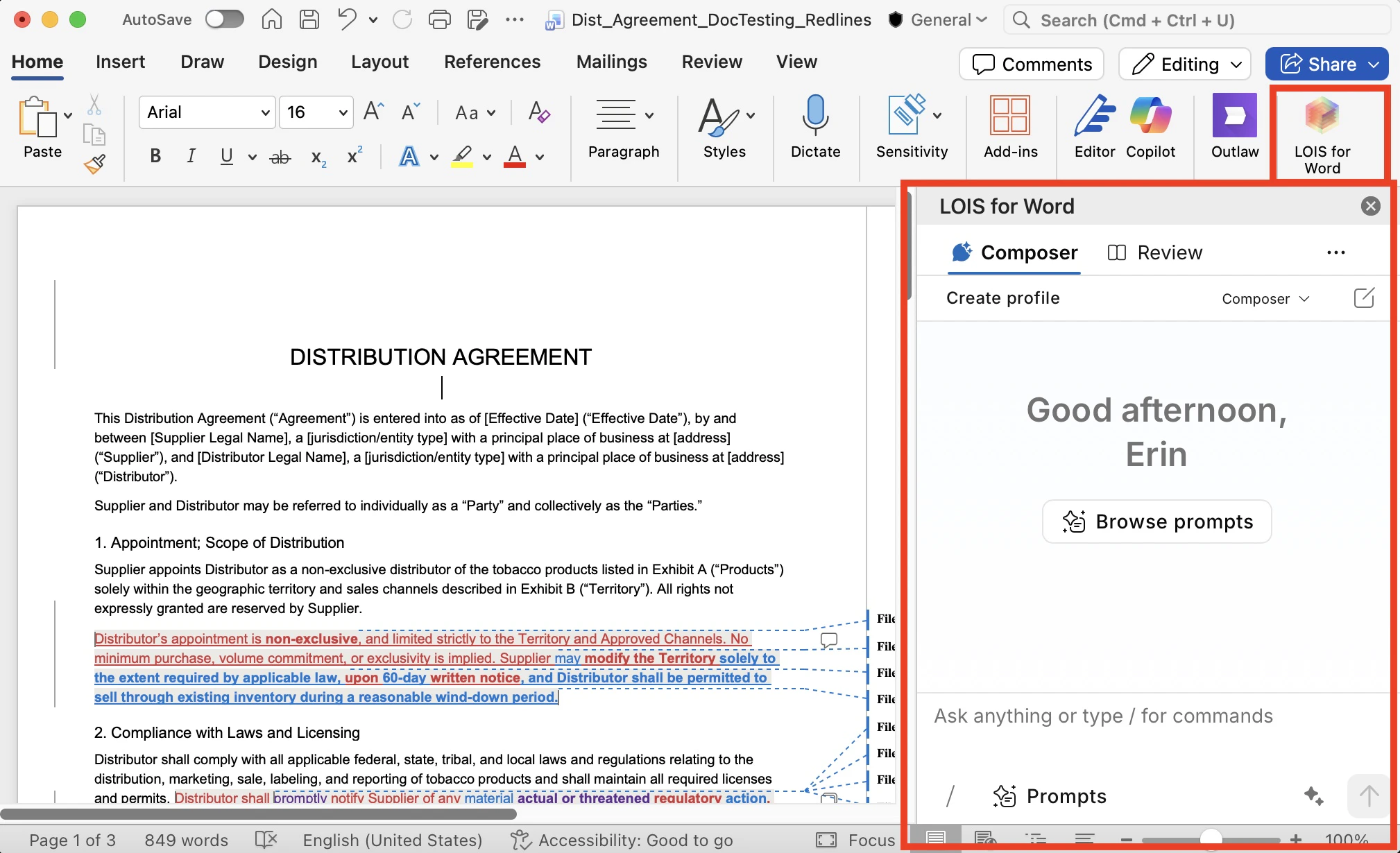Open the LOIS panel more options ellipsis
The height and width of the screenshot is (853, 1400).
tap(1335, 252)
